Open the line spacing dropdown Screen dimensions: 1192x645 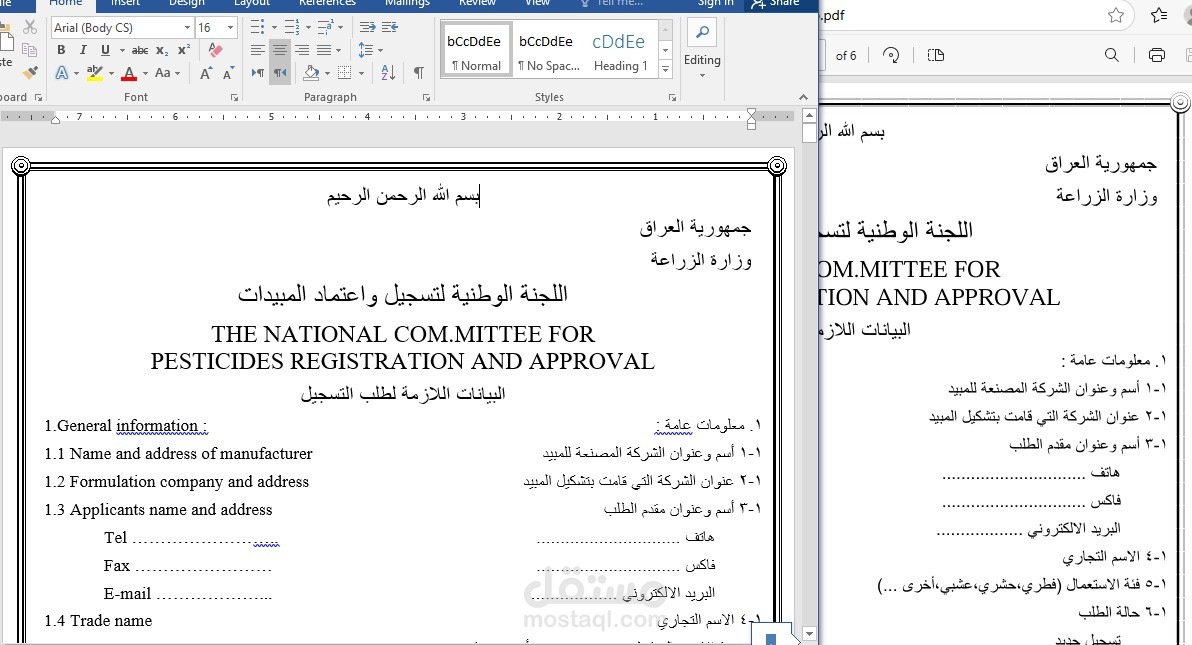[371, 50]
